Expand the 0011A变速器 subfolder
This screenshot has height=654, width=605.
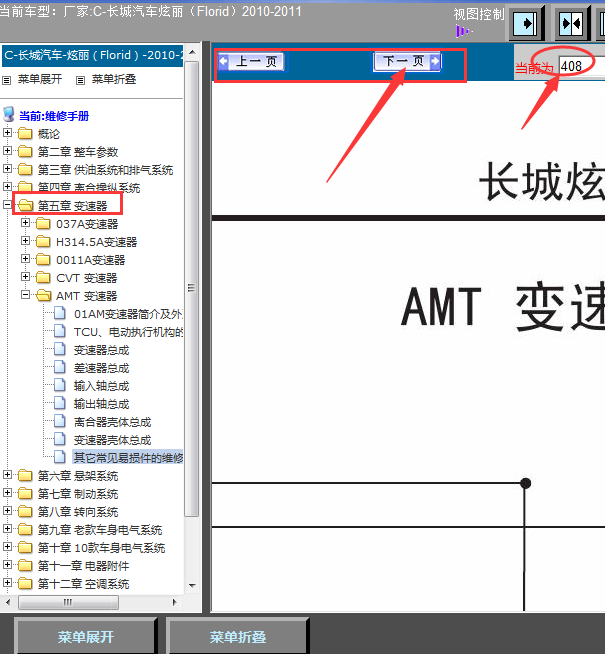click(x=25, y=259)
